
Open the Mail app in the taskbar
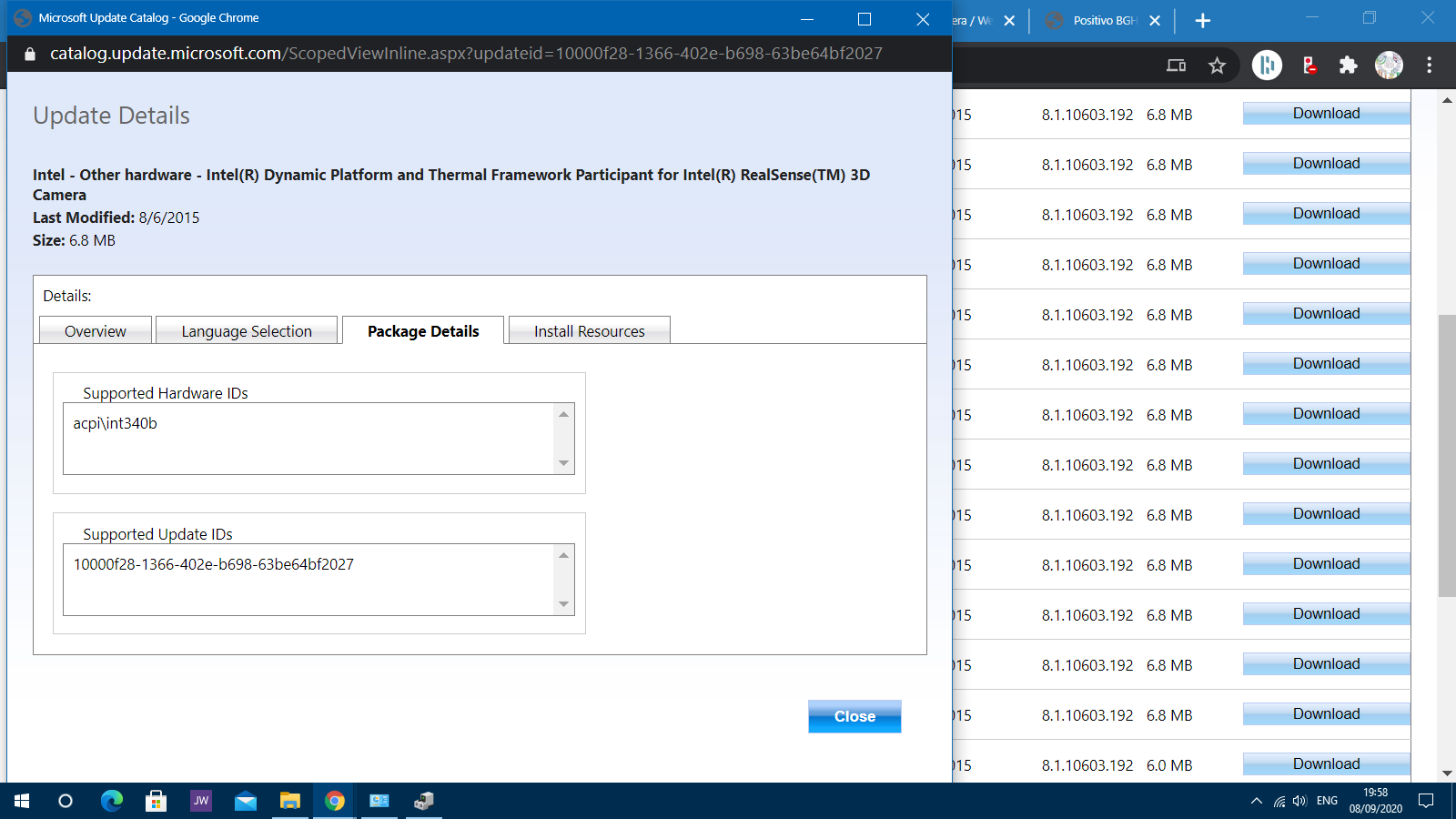245,801
